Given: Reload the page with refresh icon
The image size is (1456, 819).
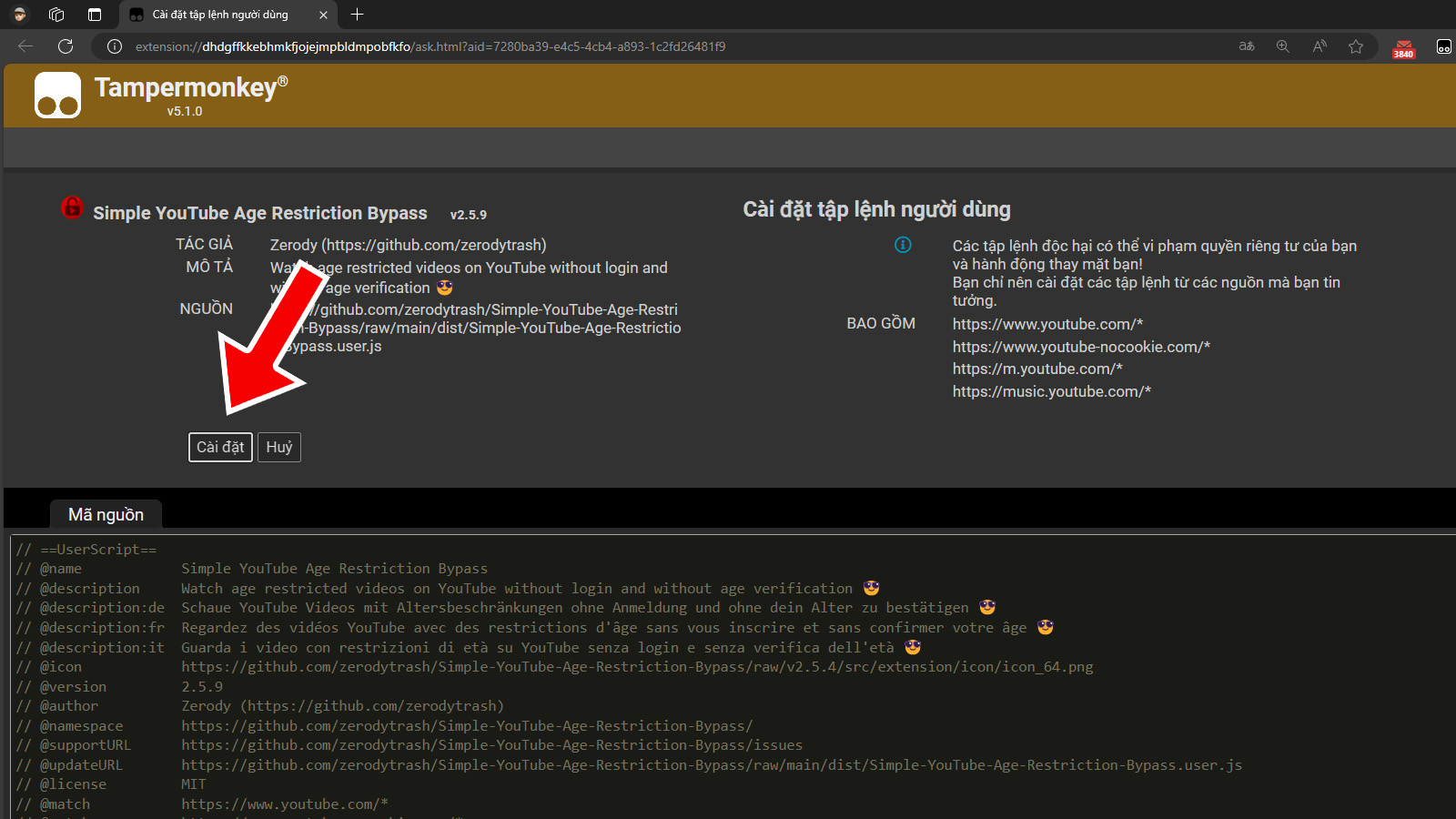Looking at the screenshot, I should pos(66,46).
